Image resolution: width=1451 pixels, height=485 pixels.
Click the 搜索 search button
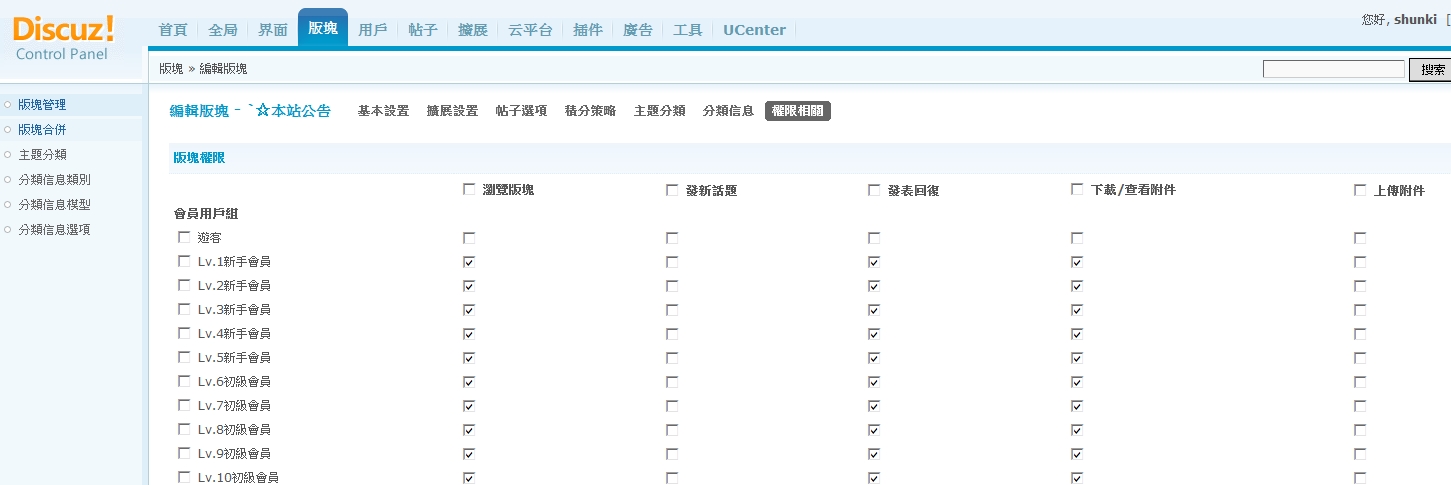[1431, 69]
